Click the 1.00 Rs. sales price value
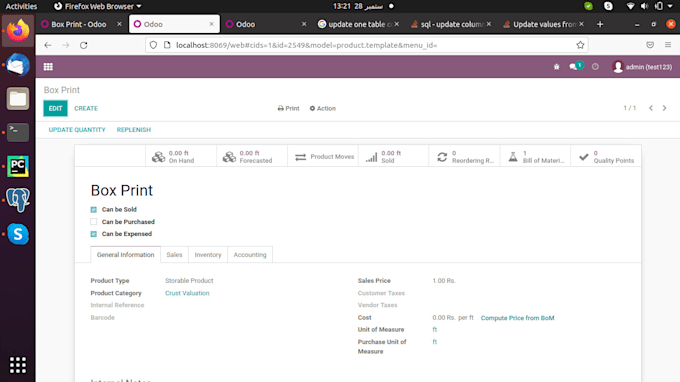The image size is (680, 382). pos(444,281)
